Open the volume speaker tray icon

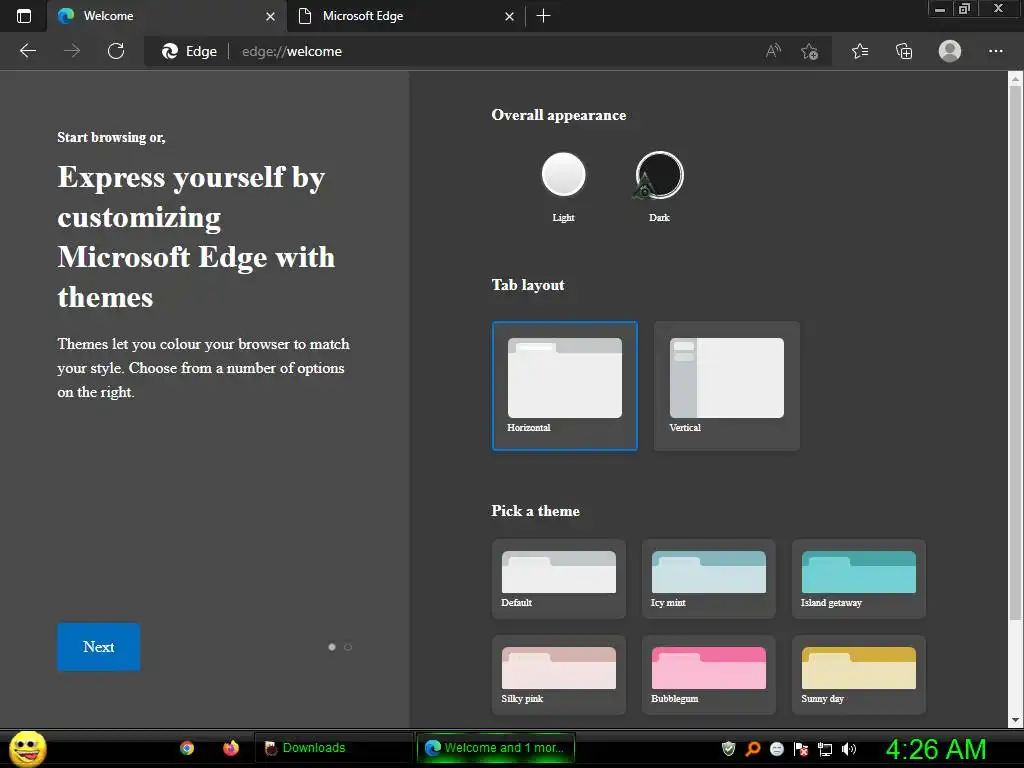point(848,748)
